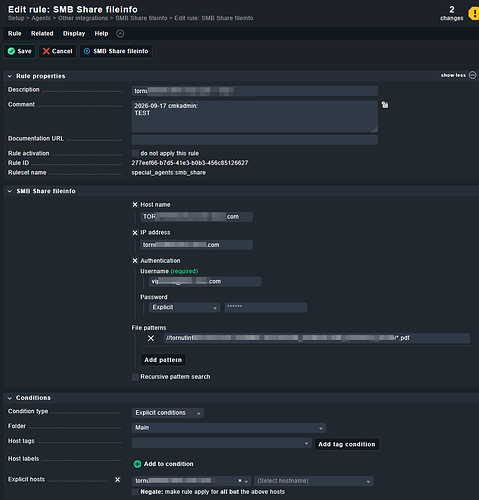479x500 pixels.
Task: Open the Related menu
Action: [42, 33]
